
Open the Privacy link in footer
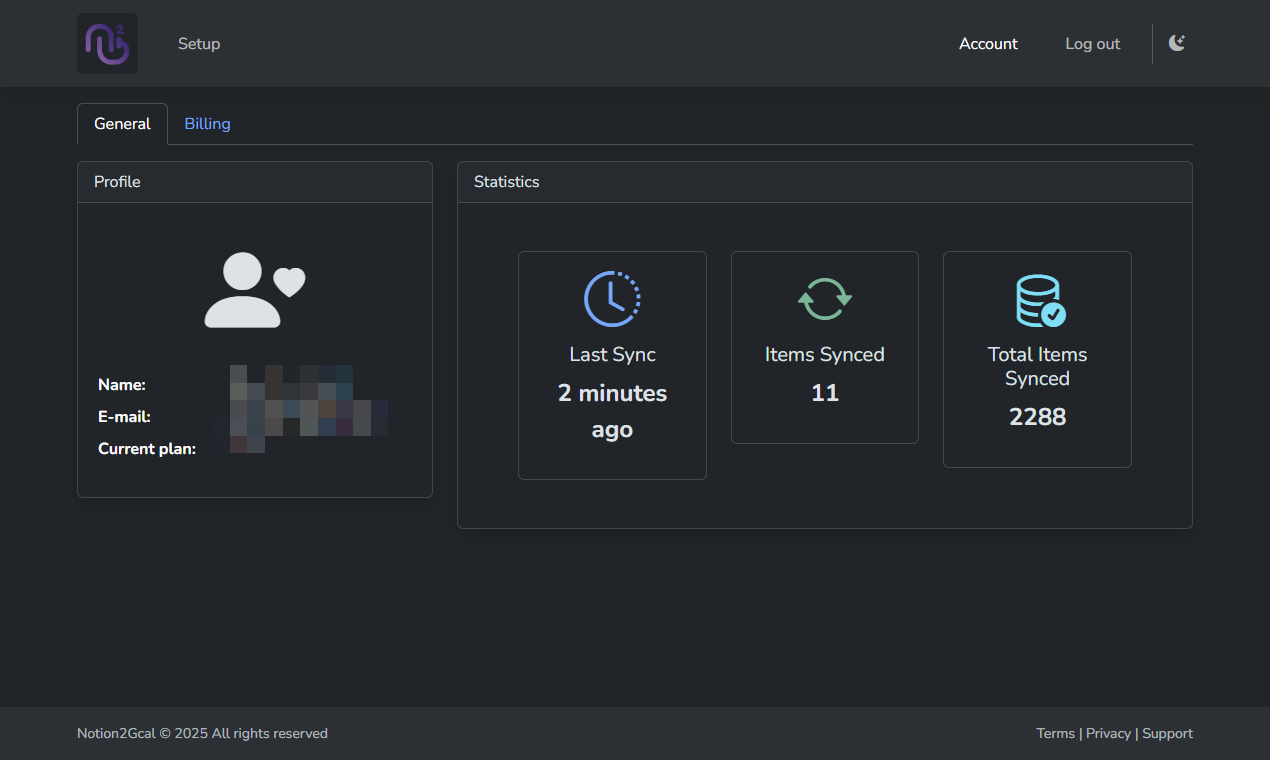[x=1108, y=733]
